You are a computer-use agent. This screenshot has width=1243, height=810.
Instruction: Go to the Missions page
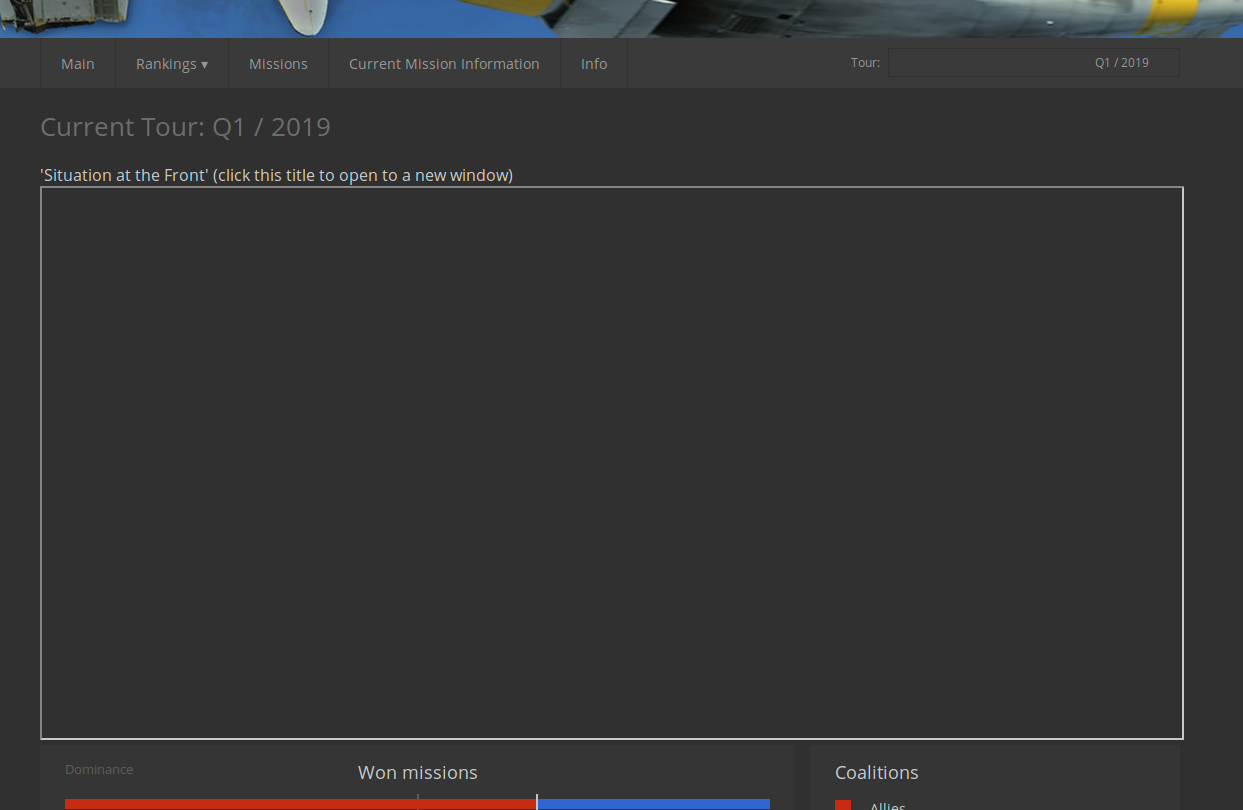(278, 64)
